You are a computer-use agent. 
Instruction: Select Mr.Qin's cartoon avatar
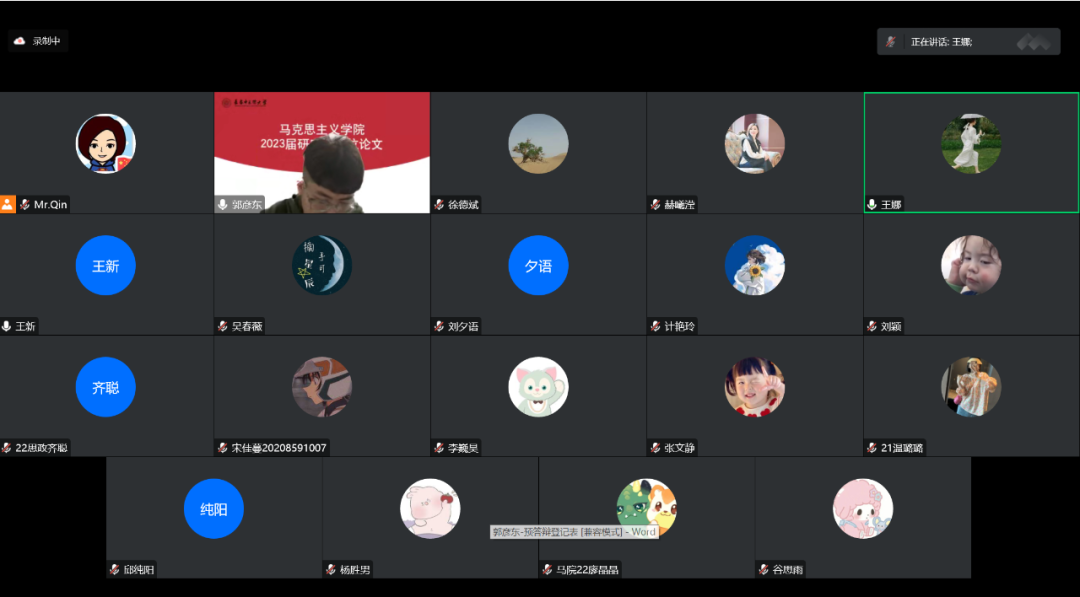point(105,144)
